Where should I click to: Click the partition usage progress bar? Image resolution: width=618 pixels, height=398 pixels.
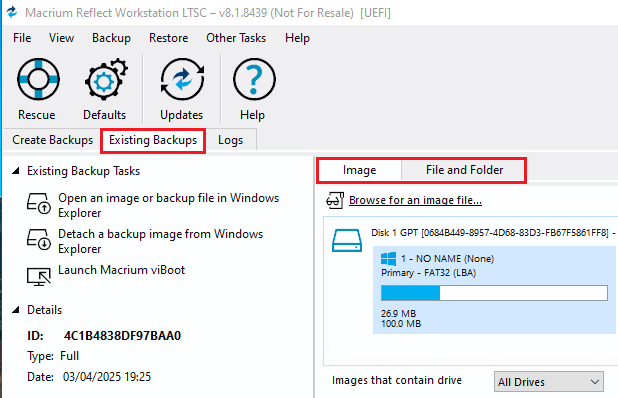click(x=494, y=293)
